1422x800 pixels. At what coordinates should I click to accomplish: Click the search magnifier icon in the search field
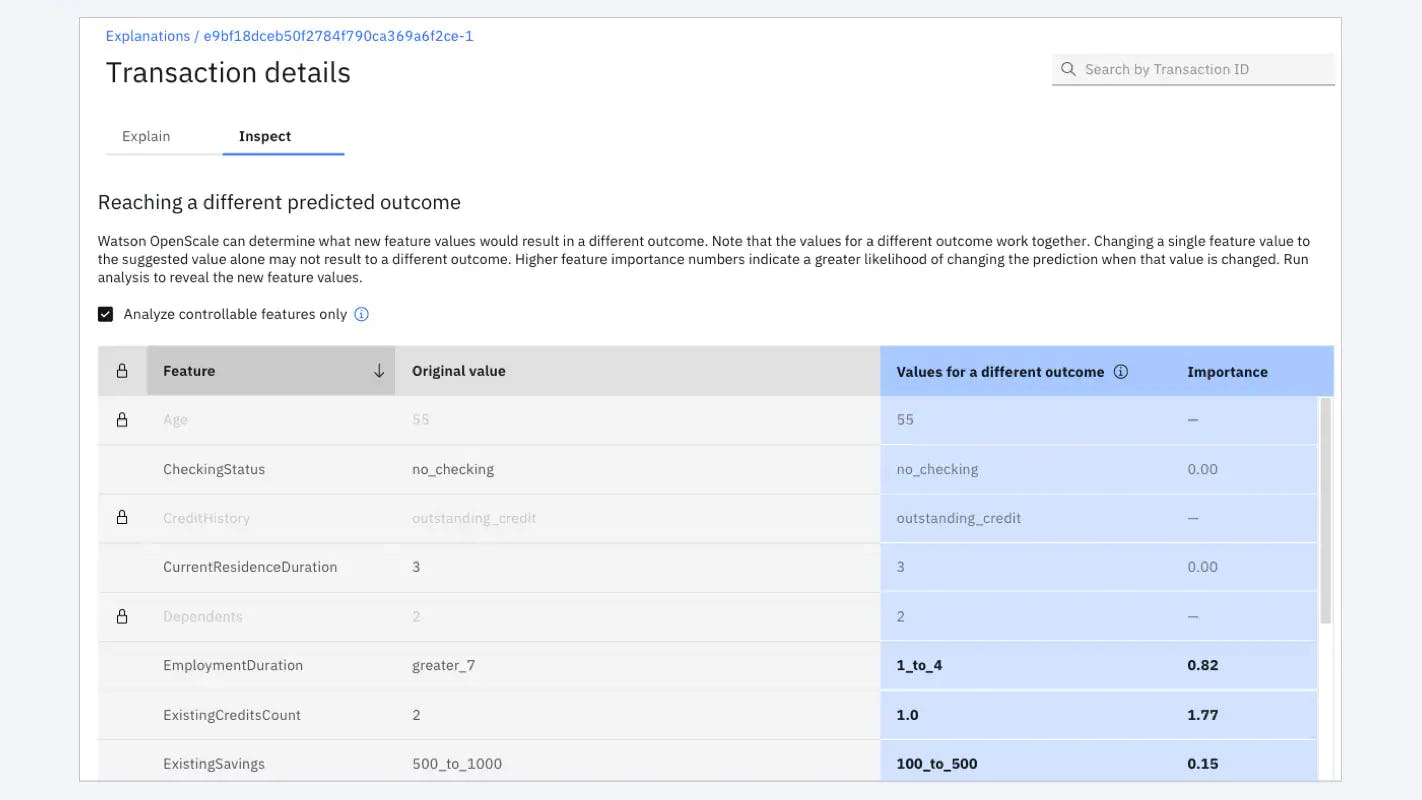(1068, 69)
